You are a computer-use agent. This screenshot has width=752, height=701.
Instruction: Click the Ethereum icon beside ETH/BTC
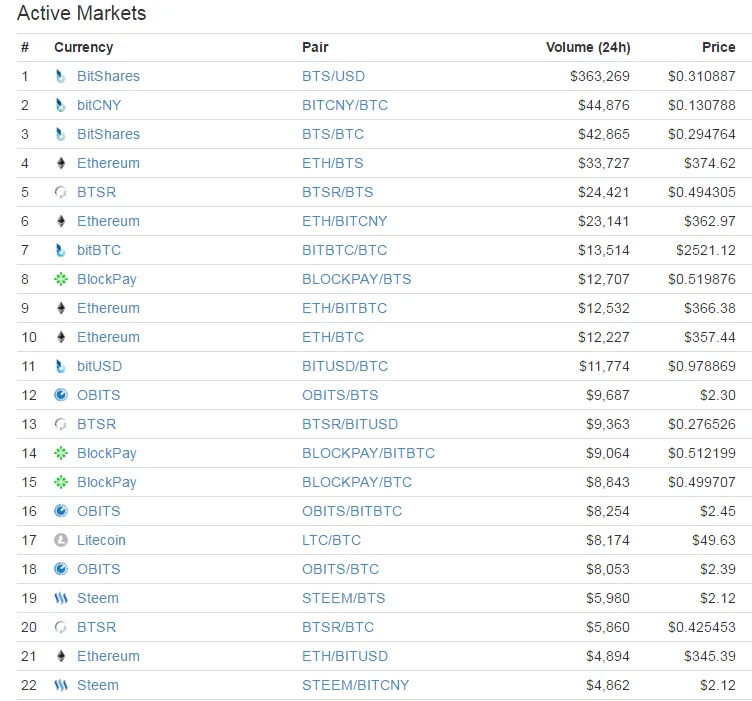click(x=60, y=337)
